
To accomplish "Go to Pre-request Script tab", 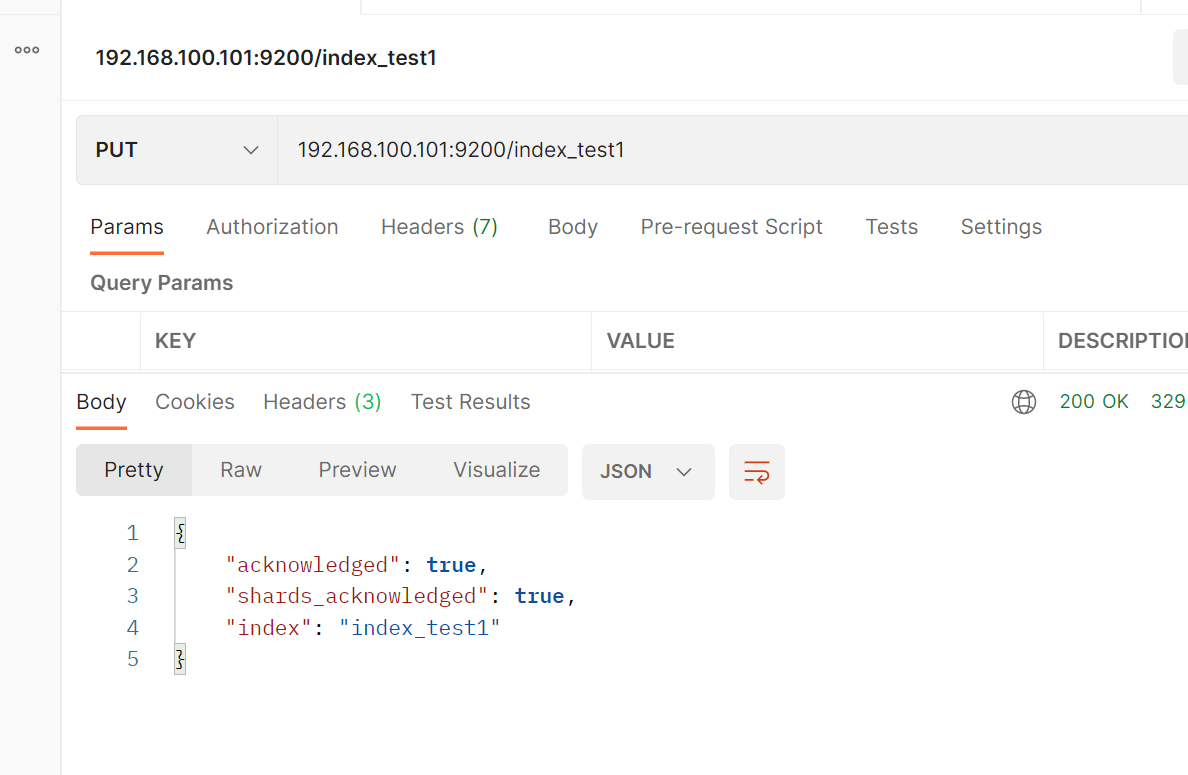I will tap(731, 227).
